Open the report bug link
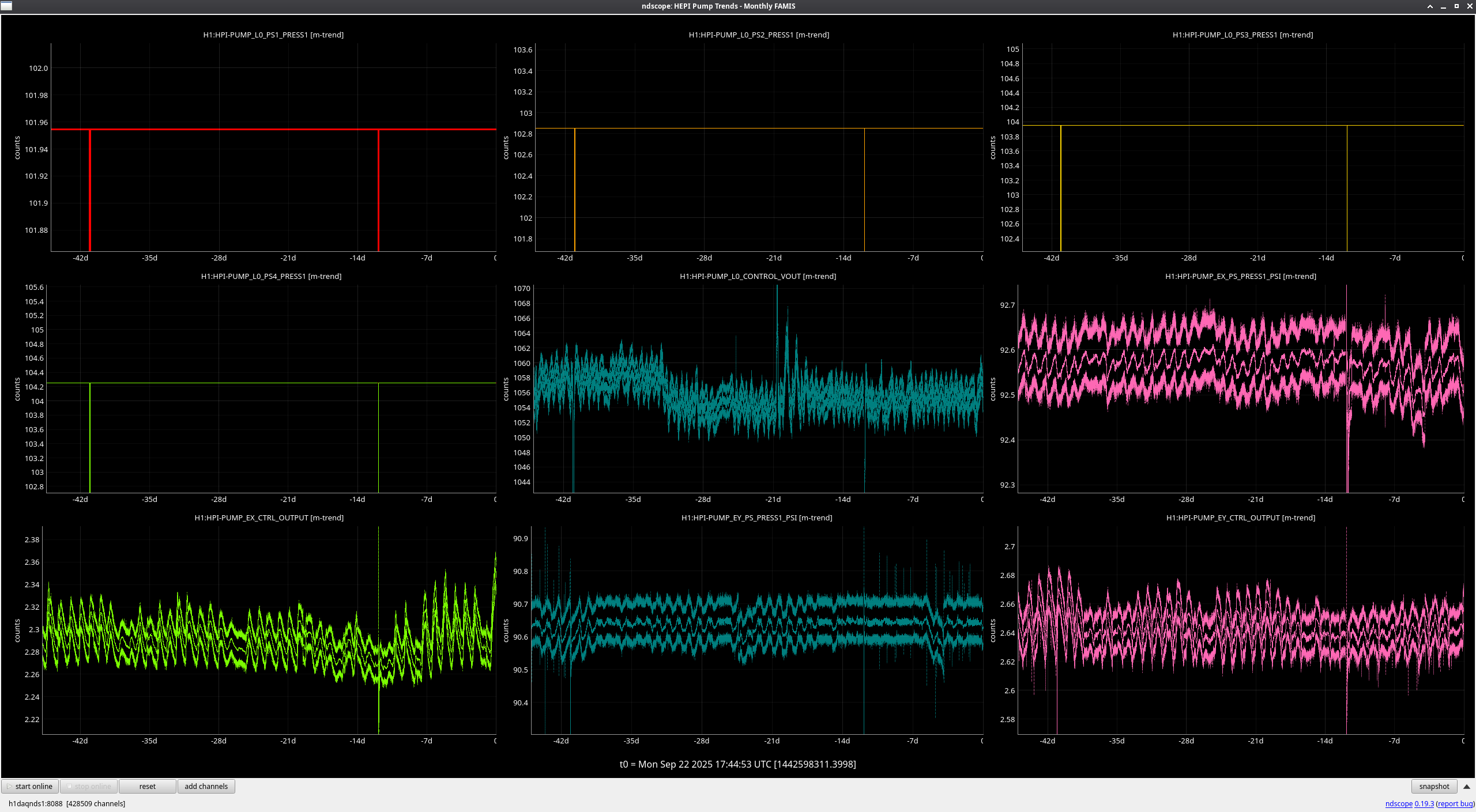 point(1455,803)
